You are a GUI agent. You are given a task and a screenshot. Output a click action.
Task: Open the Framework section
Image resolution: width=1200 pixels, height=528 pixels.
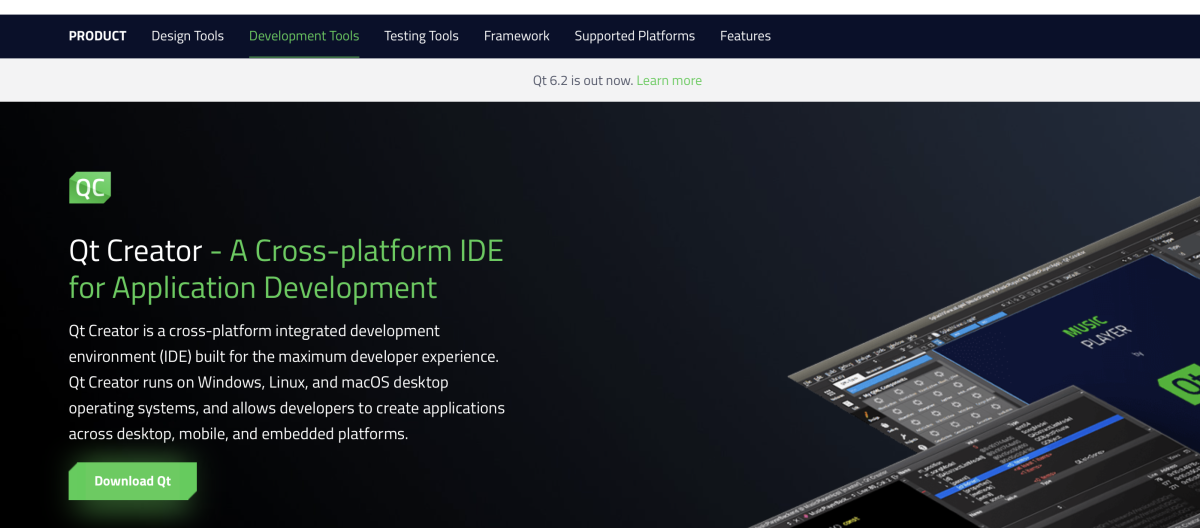pos(516,36)
